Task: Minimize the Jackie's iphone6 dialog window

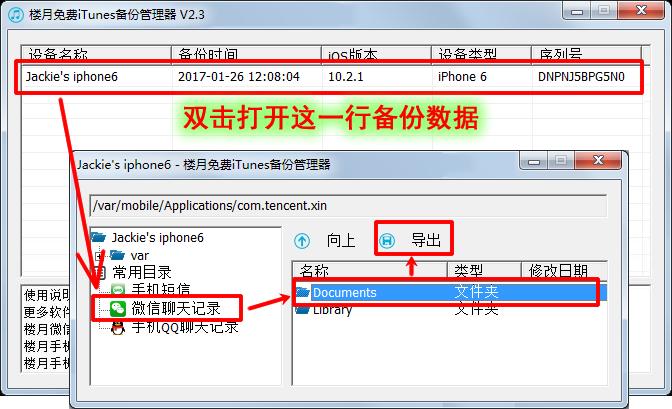Action: [534, 161]
